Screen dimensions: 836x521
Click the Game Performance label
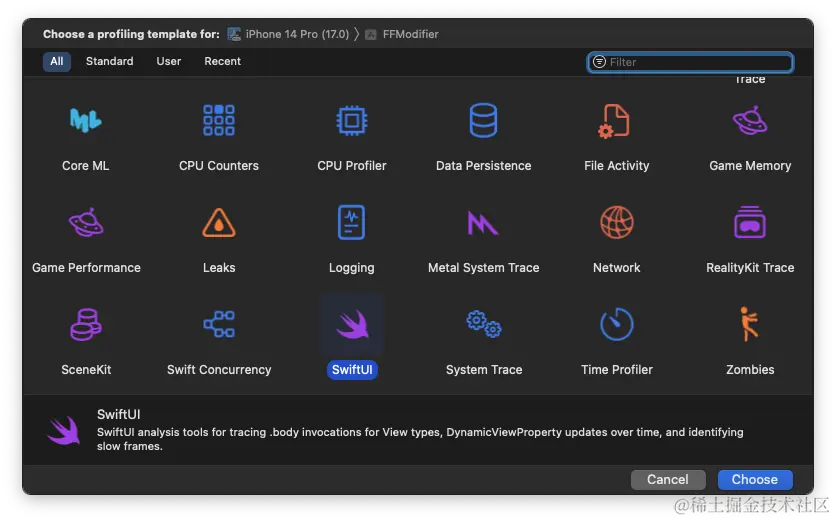click(x=86, y=268)
